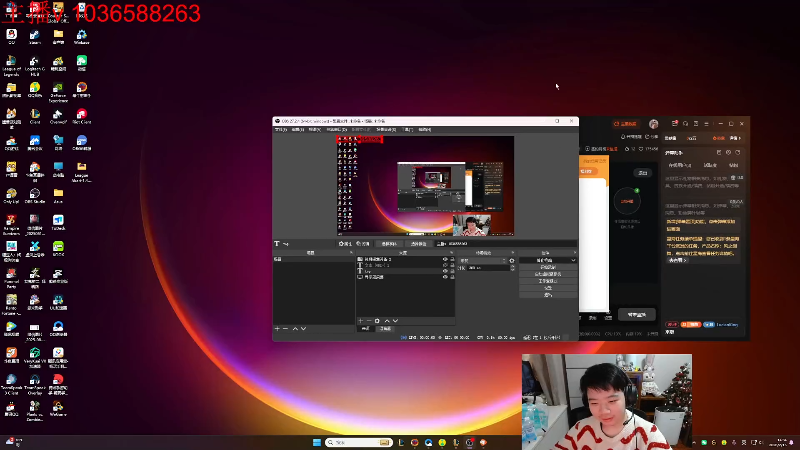The width and height of the screenshot is (800, 450).
Task: Open source properties gear in Sources toolbar
Action: 377,321
